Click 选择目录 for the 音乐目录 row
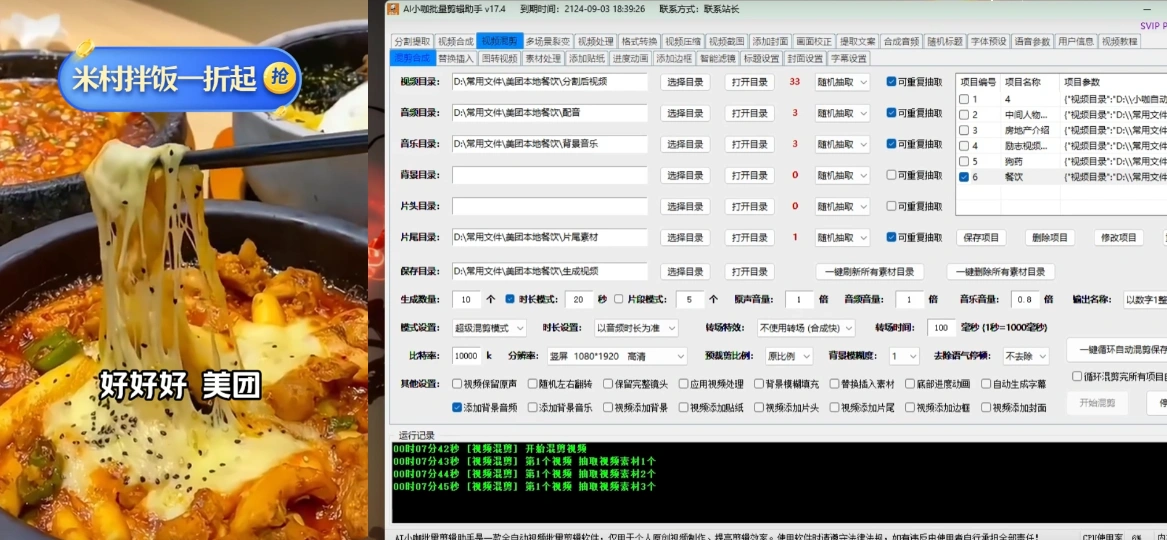 click(x=685, y=144)
